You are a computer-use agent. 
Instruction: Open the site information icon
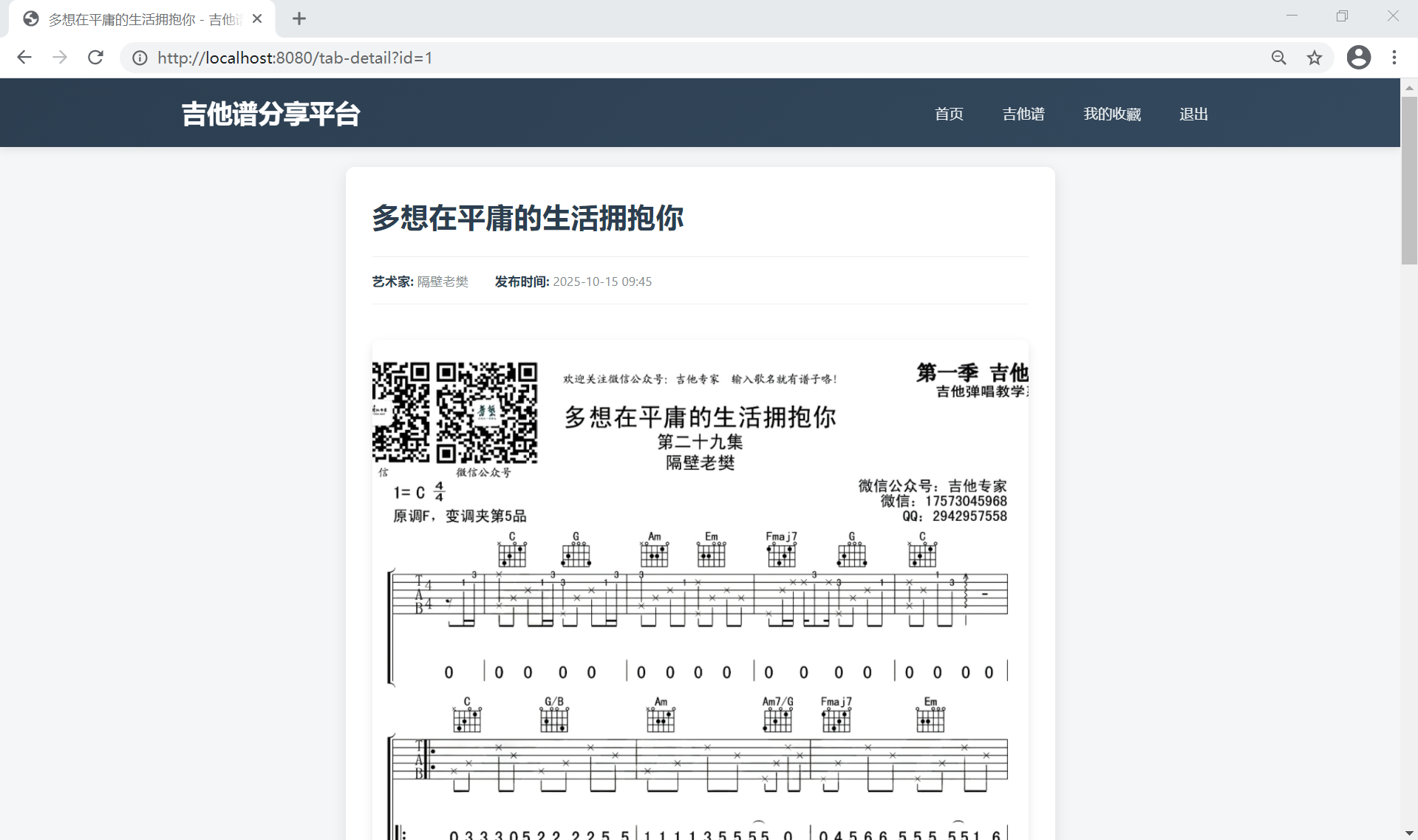point(140,58)
